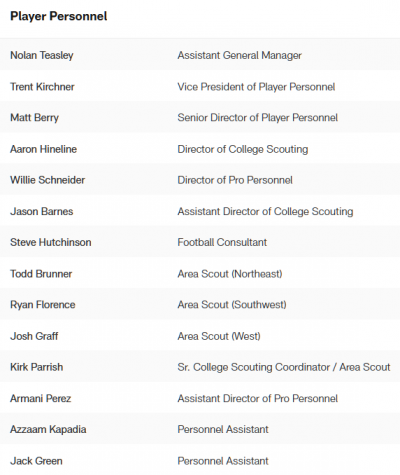Select the Trent Kirchner row name
Viewport: 400px width, 475px height.
tap(42, 87)
